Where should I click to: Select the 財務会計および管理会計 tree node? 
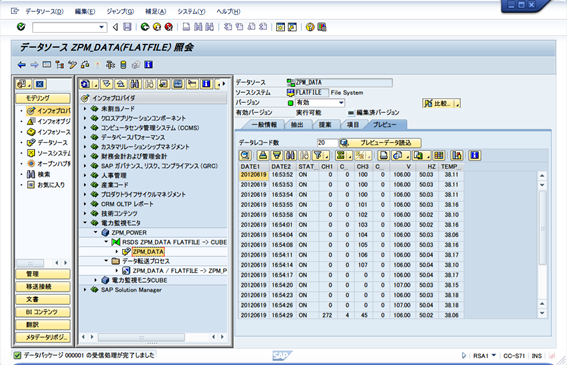pyautogui.click(x=134, y=156)
